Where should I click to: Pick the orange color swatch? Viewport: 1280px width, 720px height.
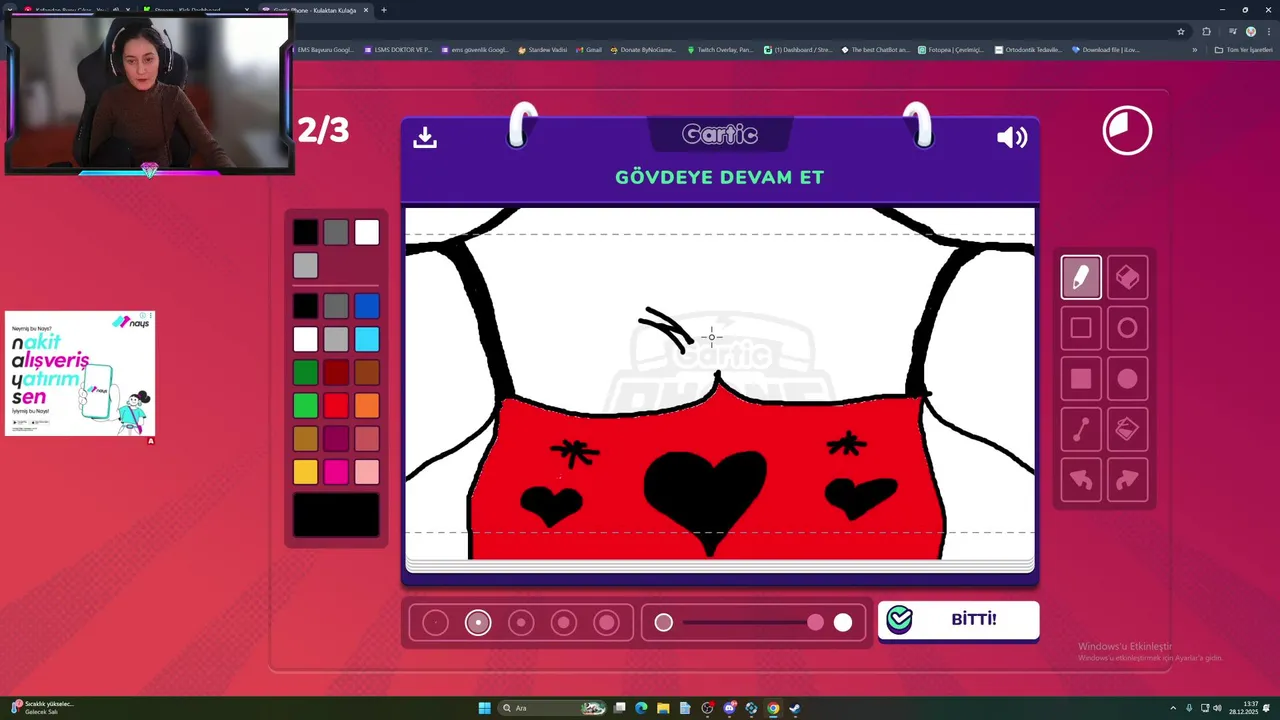(x=367, y=406)
